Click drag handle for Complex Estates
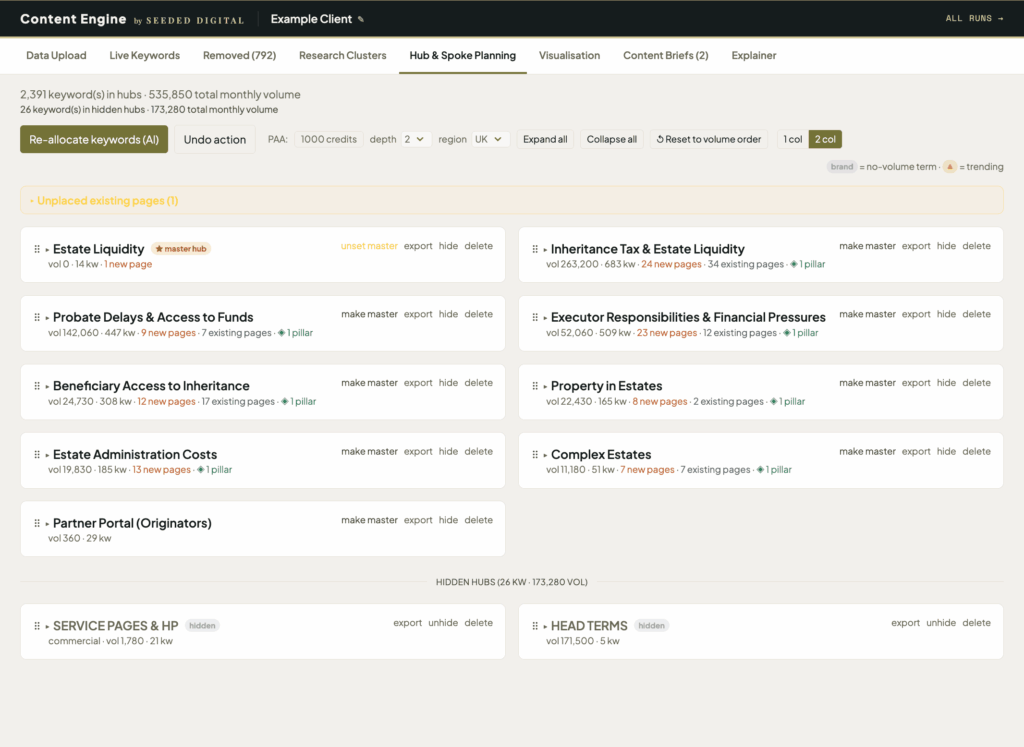The width and height of the screenshot is (1024, 747). (535, 454)
